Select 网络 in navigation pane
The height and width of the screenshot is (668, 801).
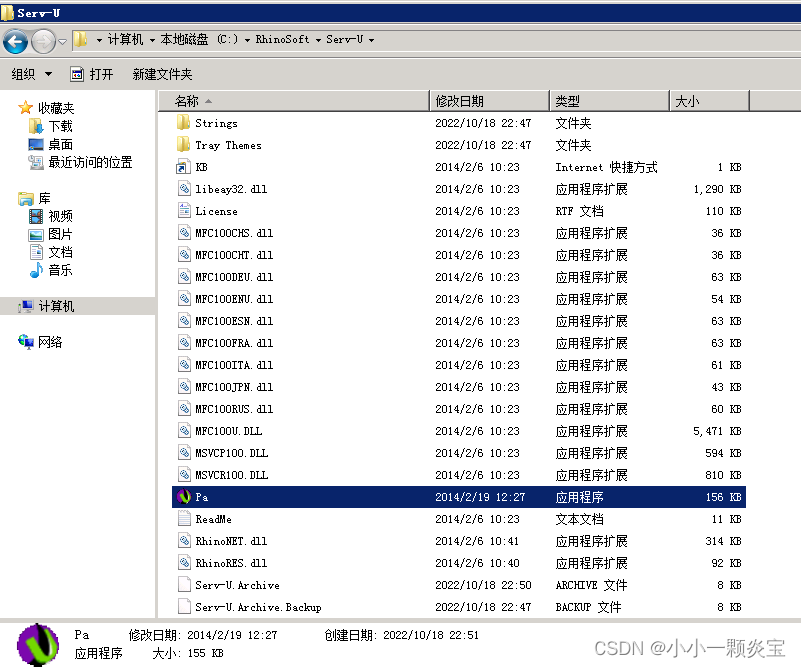(x=40, y=342)
